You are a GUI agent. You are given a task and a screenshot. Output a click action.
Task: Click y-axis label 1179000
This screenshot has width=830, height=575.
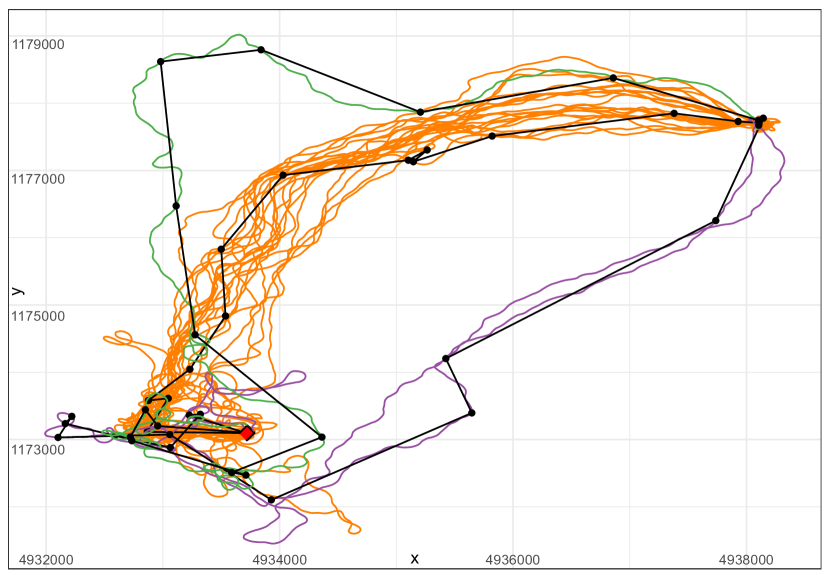38,44
